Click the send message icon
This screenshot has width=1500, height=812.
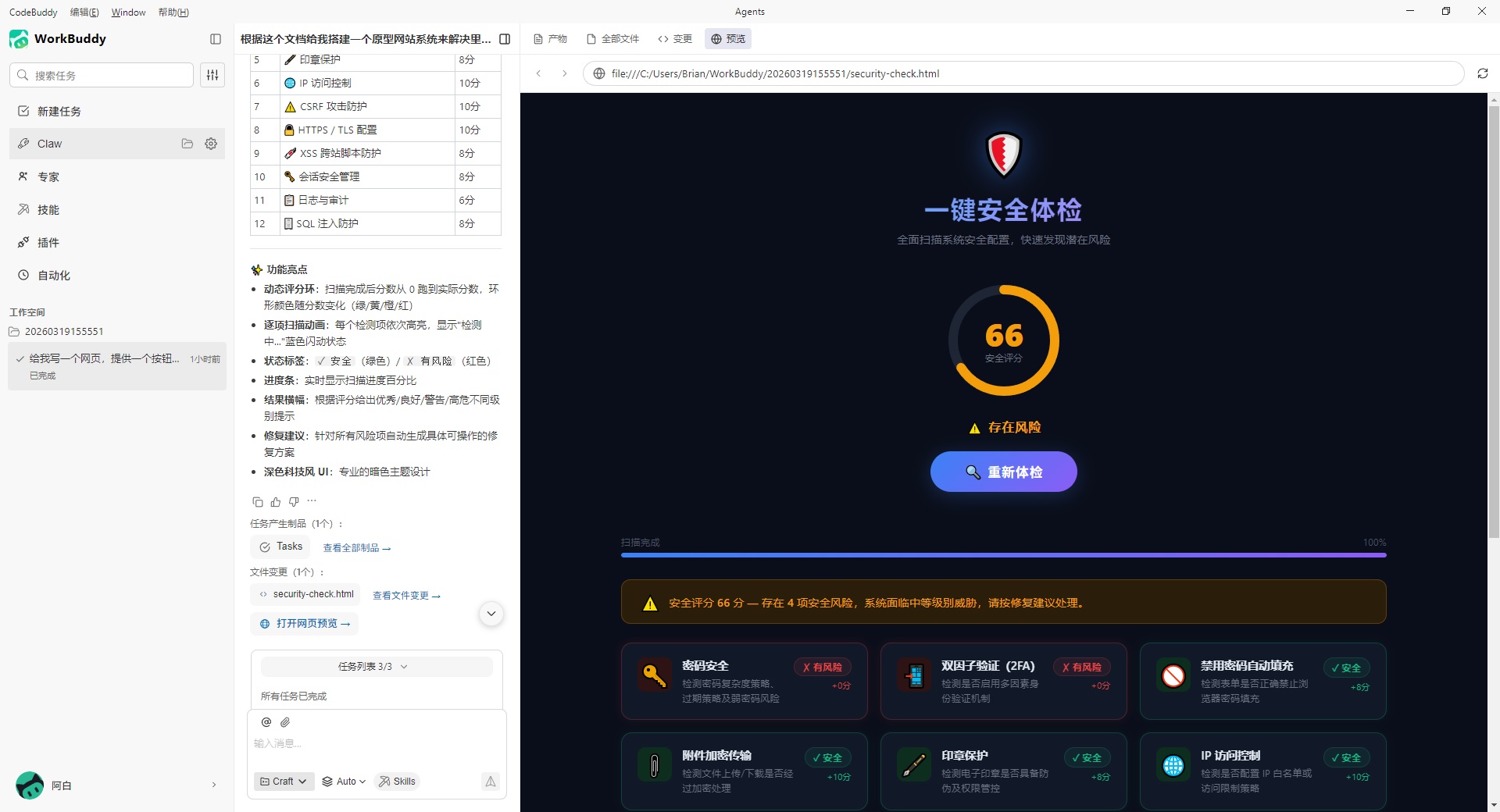tap(490, 781)
